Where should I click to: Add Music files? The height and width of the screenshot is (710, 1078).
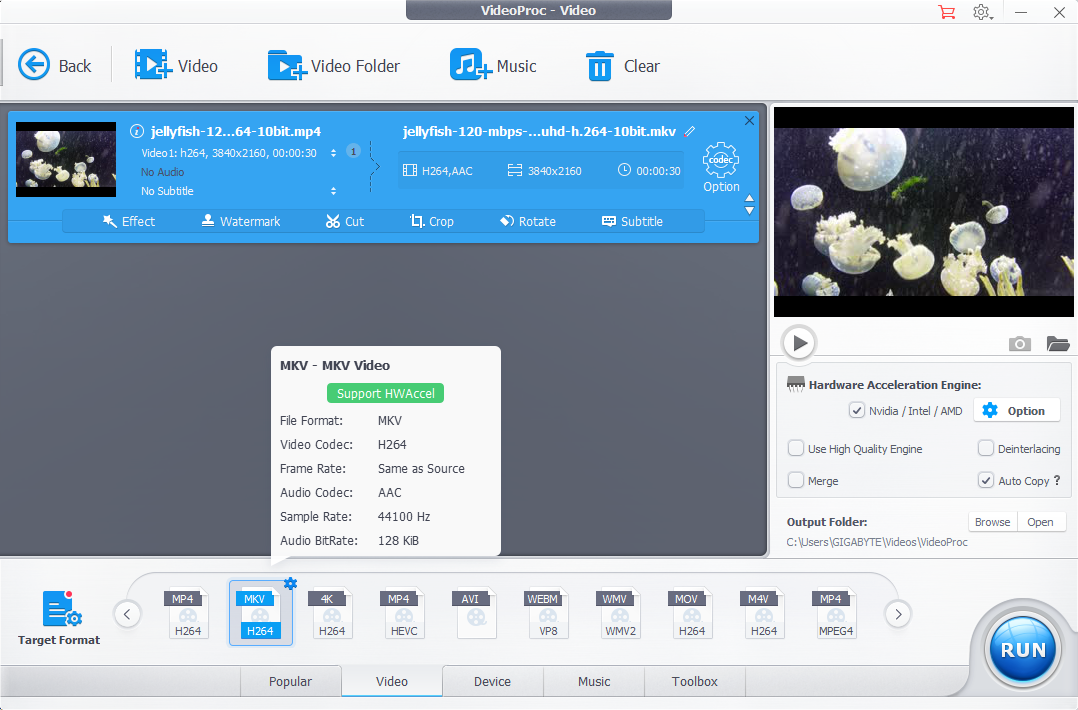coord(493,66)
